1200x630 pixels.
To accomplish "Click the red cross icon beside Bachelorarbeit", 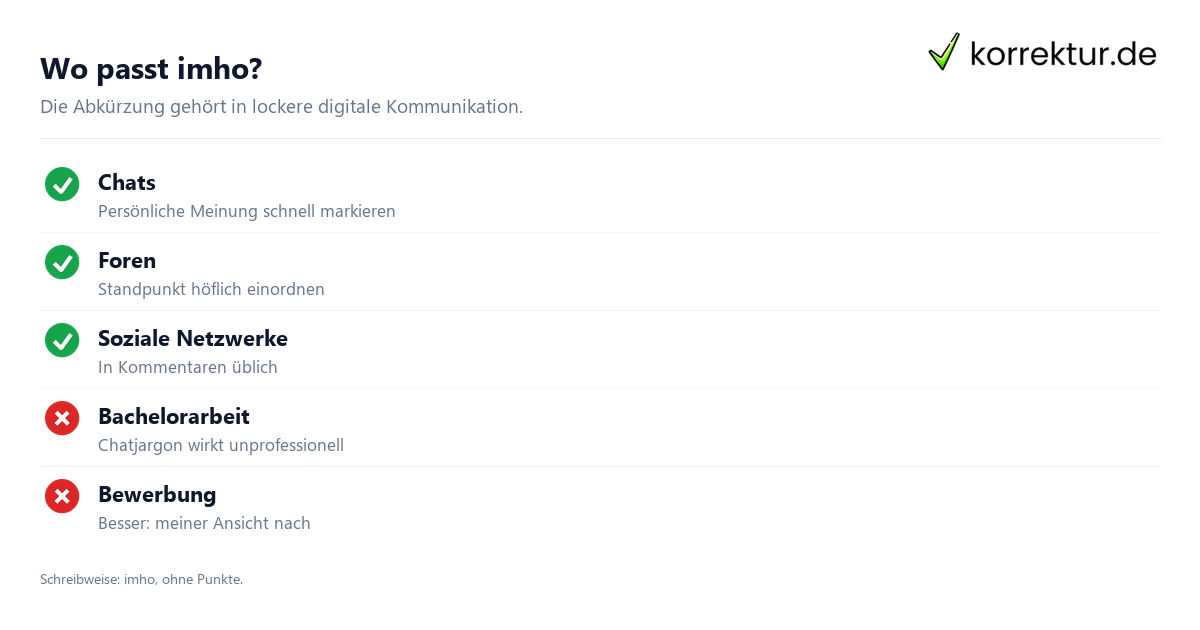I will pyautogui.click(x=62, y=418).
